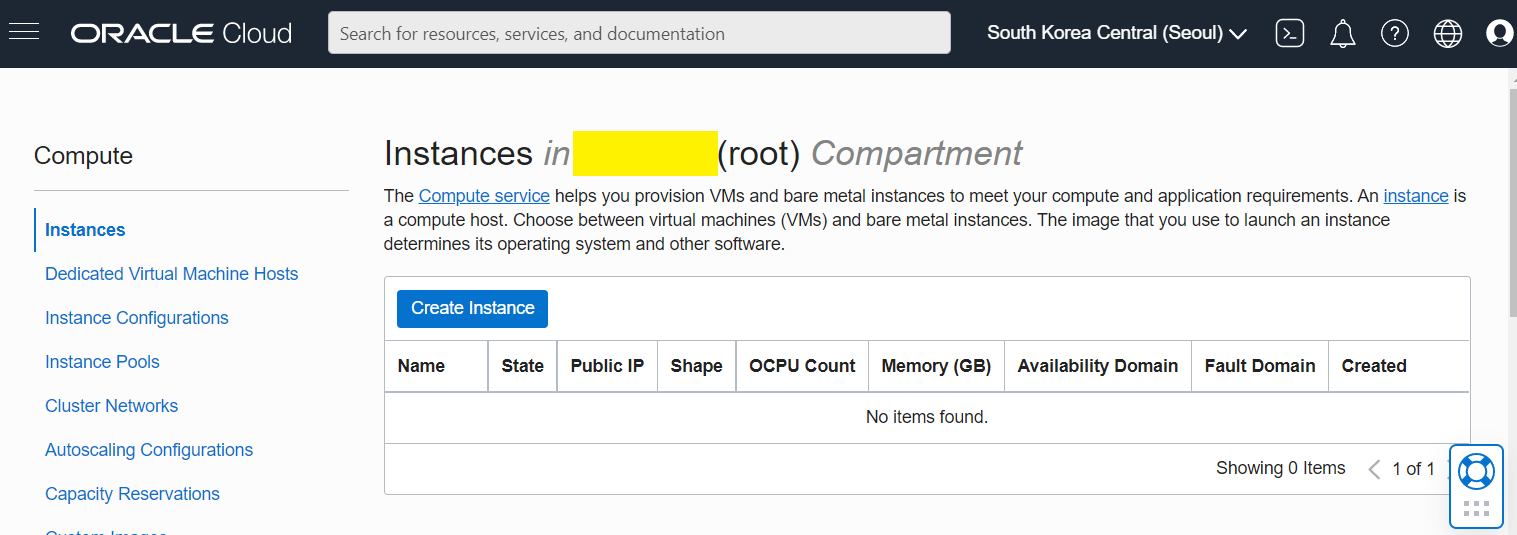Open Capacity Reservations in sidebar
The image size is (1517, 535).
point(132,494)
